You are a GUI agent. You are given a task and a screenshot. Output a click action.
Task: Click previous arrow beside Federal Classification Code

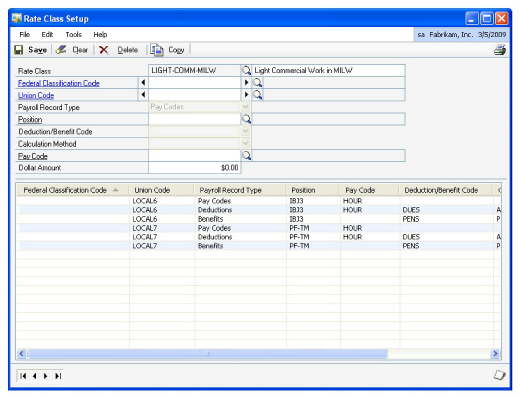tap(143, 82)
